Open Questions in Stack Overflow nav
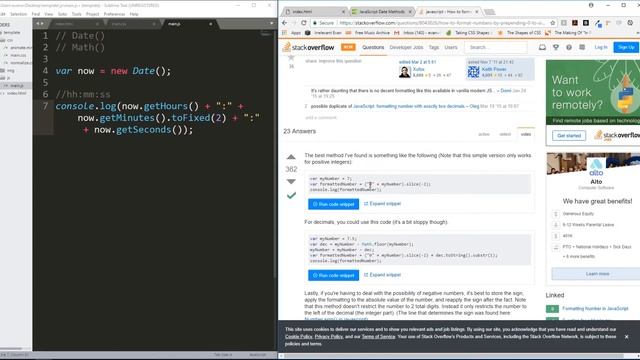 click(373, 47)
